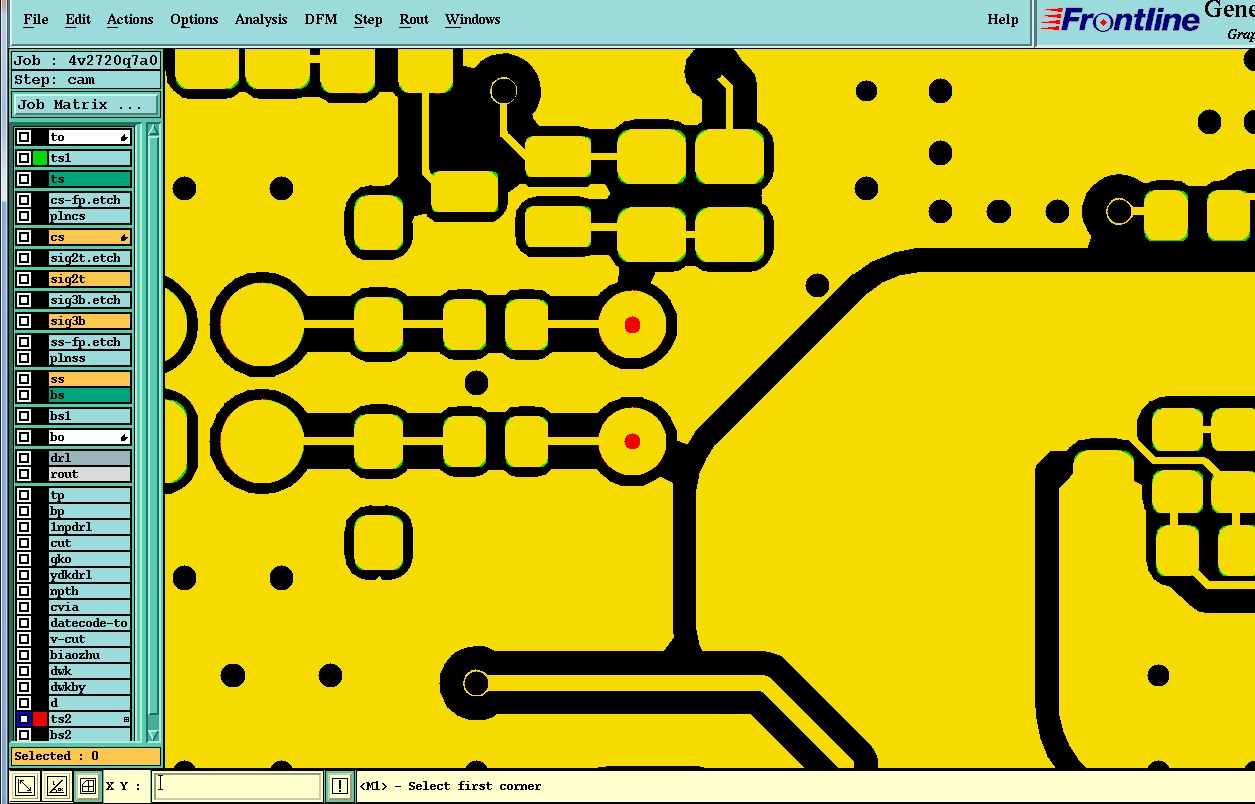The height and width of the screenshot is (804, 1255).
Task: Open the DFM menu
Action: click(320, 19)
